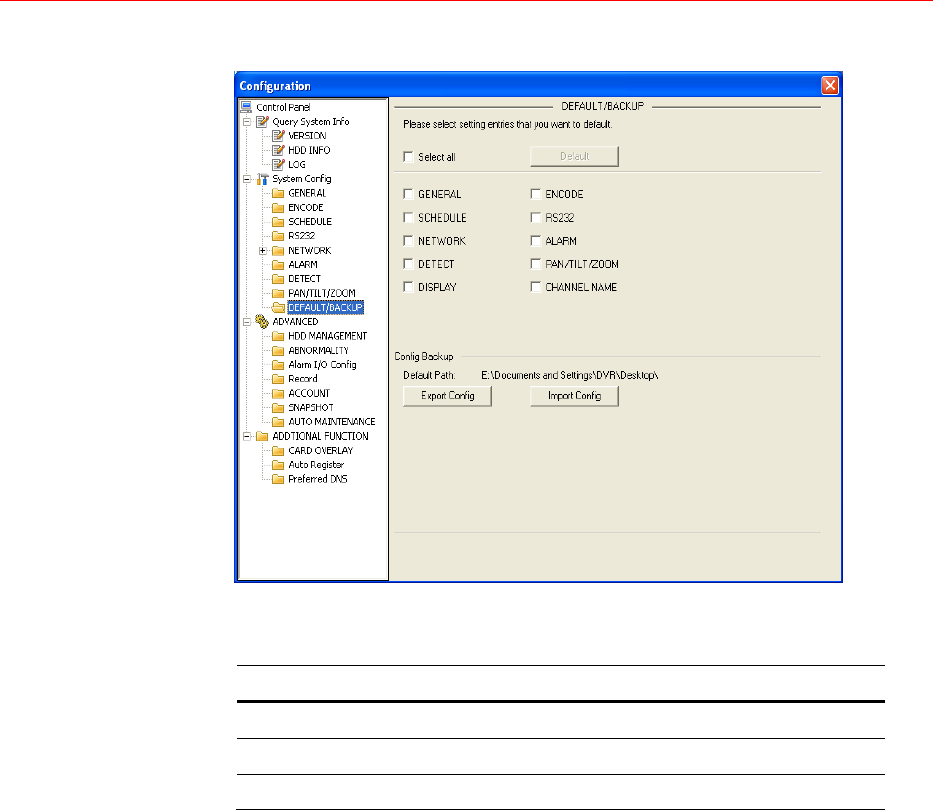Click the greyed Default button
The image size is (933, 810).
click(574, 157)
